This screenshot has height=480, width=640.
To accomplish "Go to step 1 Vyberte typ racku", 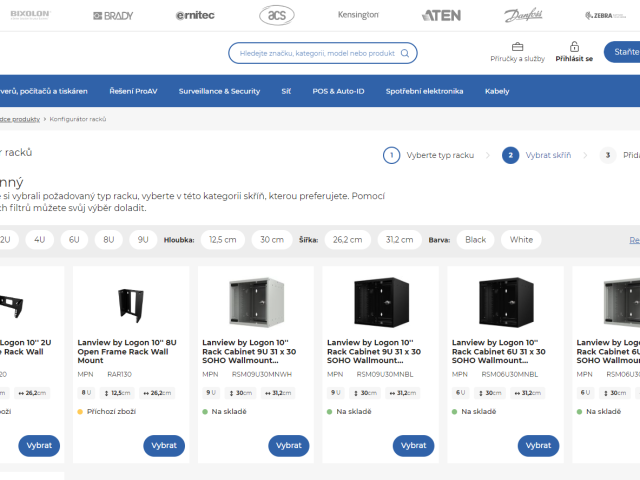I will [x=429, y=155].
